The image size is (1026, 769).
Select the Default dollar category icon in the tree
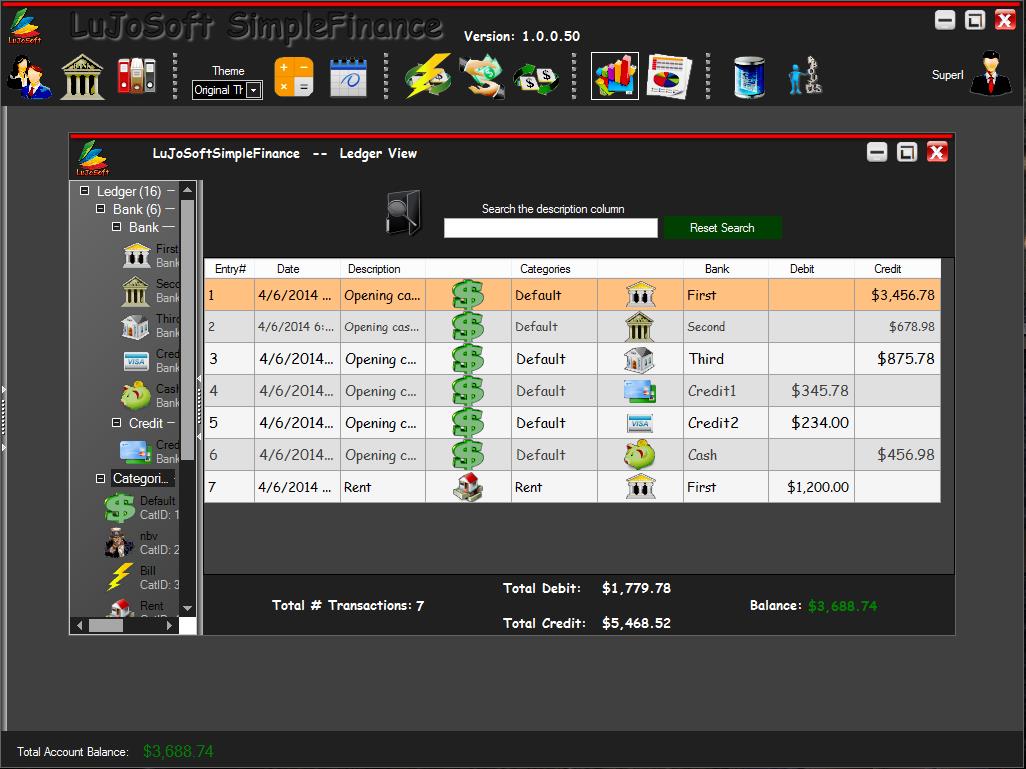tap(120, 508)
